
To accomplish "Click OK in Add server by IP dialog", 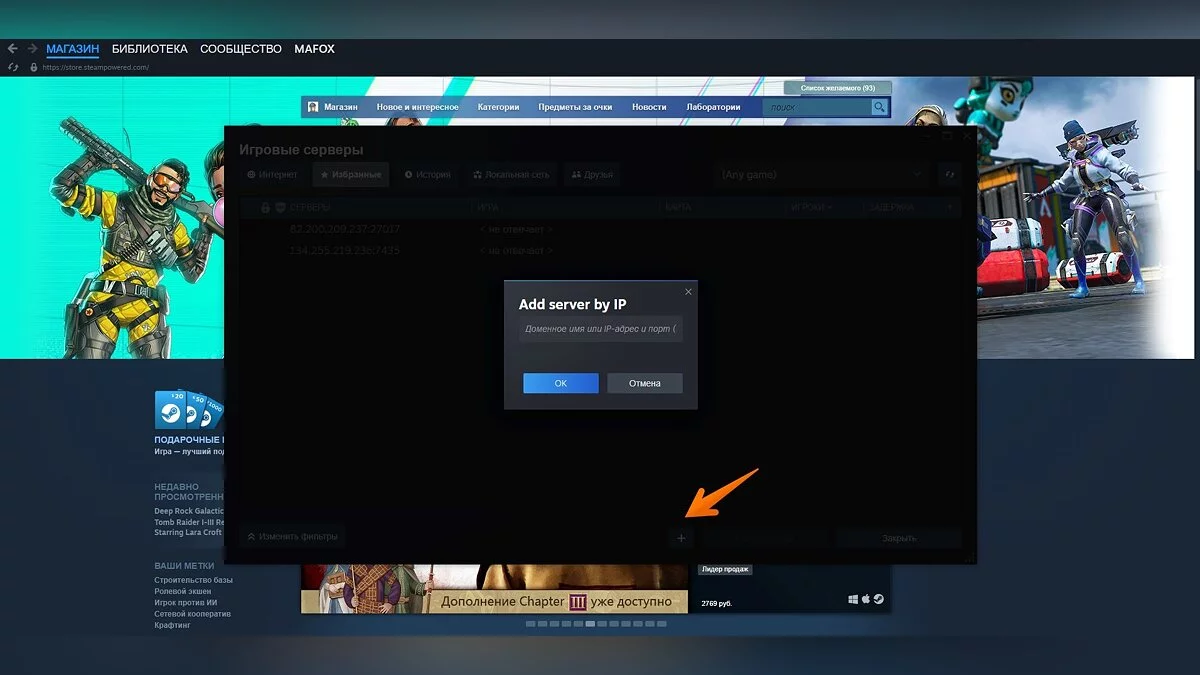I will point(561,383).
